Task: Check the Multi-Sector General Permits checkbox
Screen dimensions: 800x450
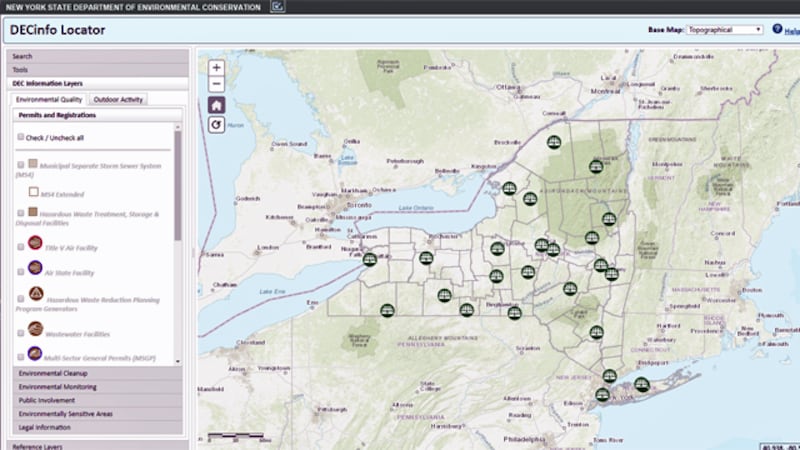Action: point(21,355)
